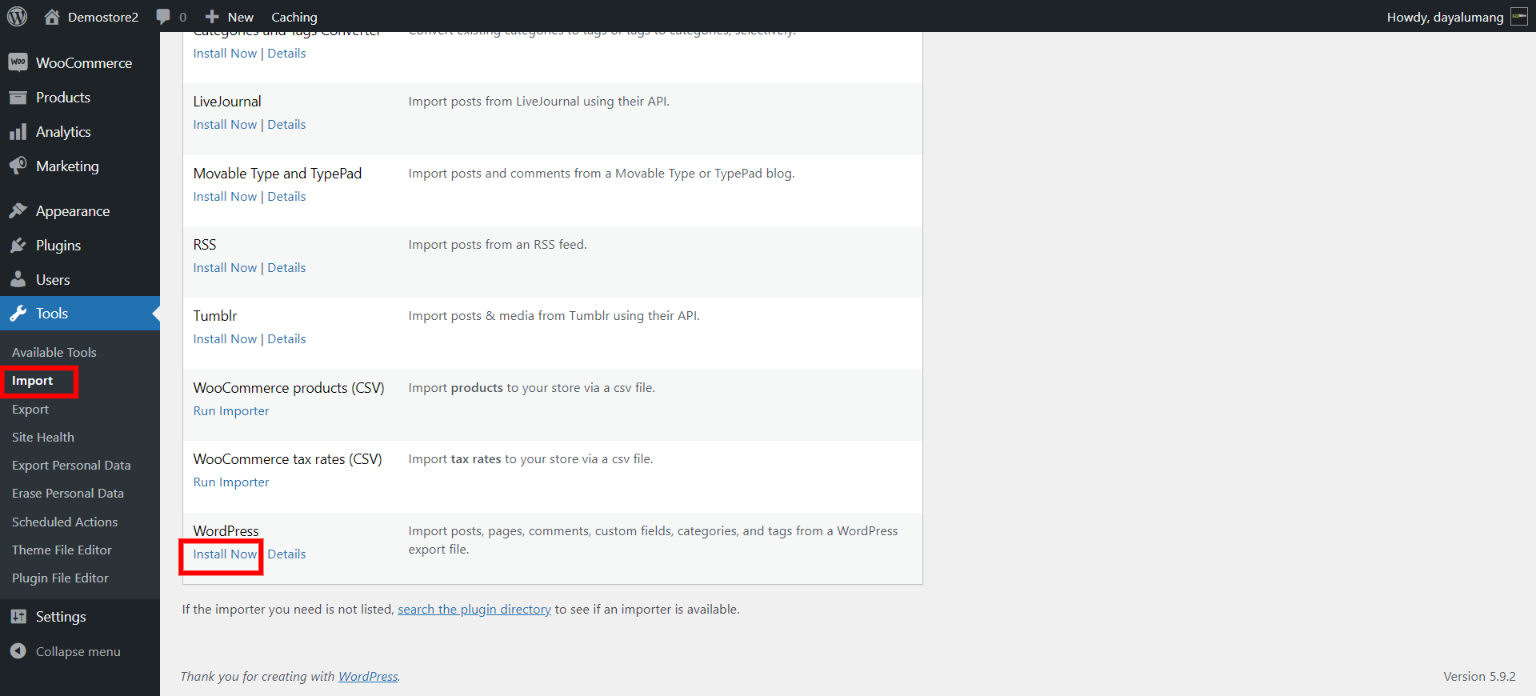The width and height of the screenshot is (1536, 696).
Task: Click the WordPress logo in the admin bar
Action: click(x=16, y=16)
